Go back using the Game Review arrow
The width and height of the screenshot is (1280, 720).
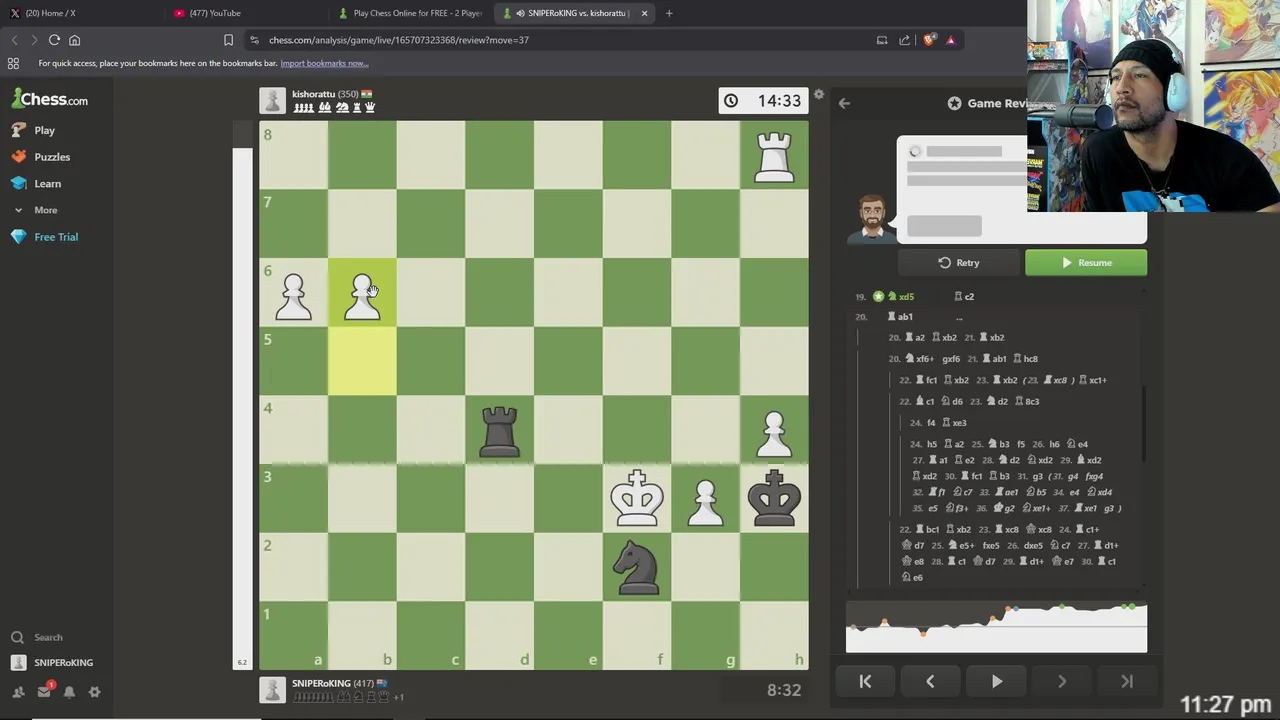[x=844, y=103]
